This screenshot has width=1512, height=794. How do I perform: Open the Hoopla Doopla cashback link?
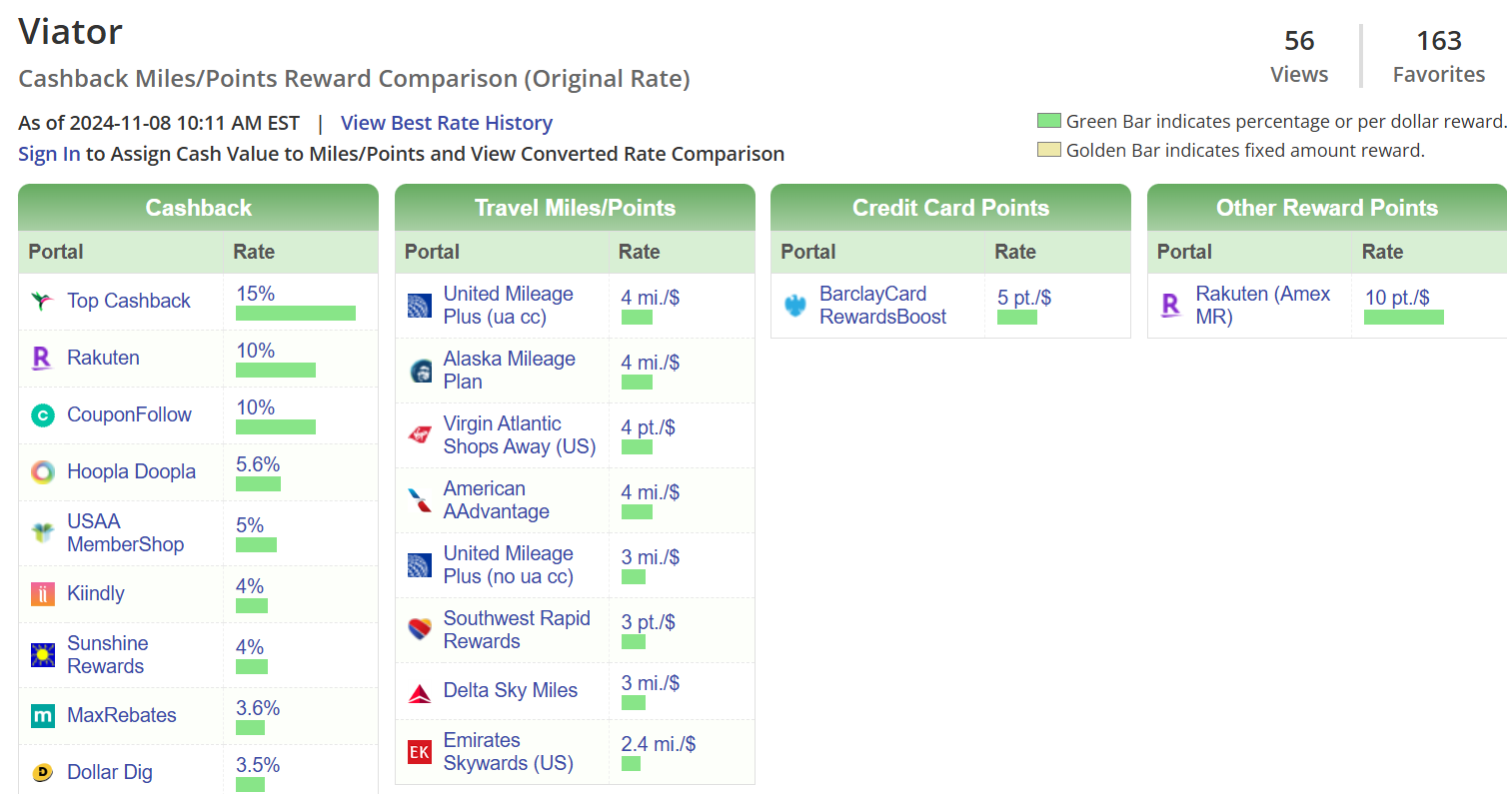[x=131, y=471]
